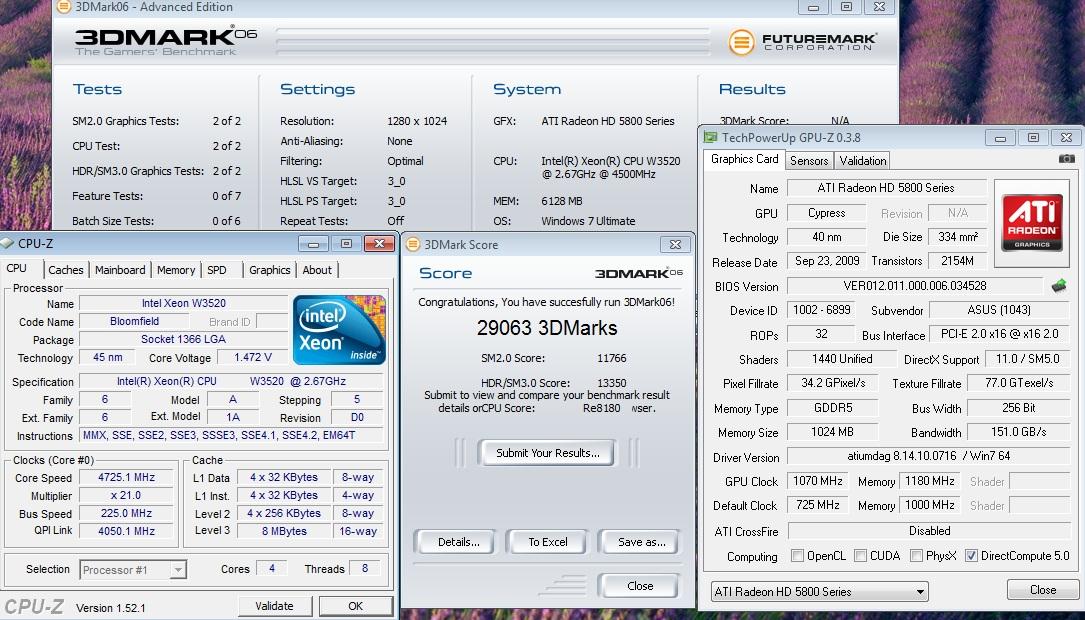Click the To Excel button
This screenshot has height=620, width=1085.
click(547, 542)
